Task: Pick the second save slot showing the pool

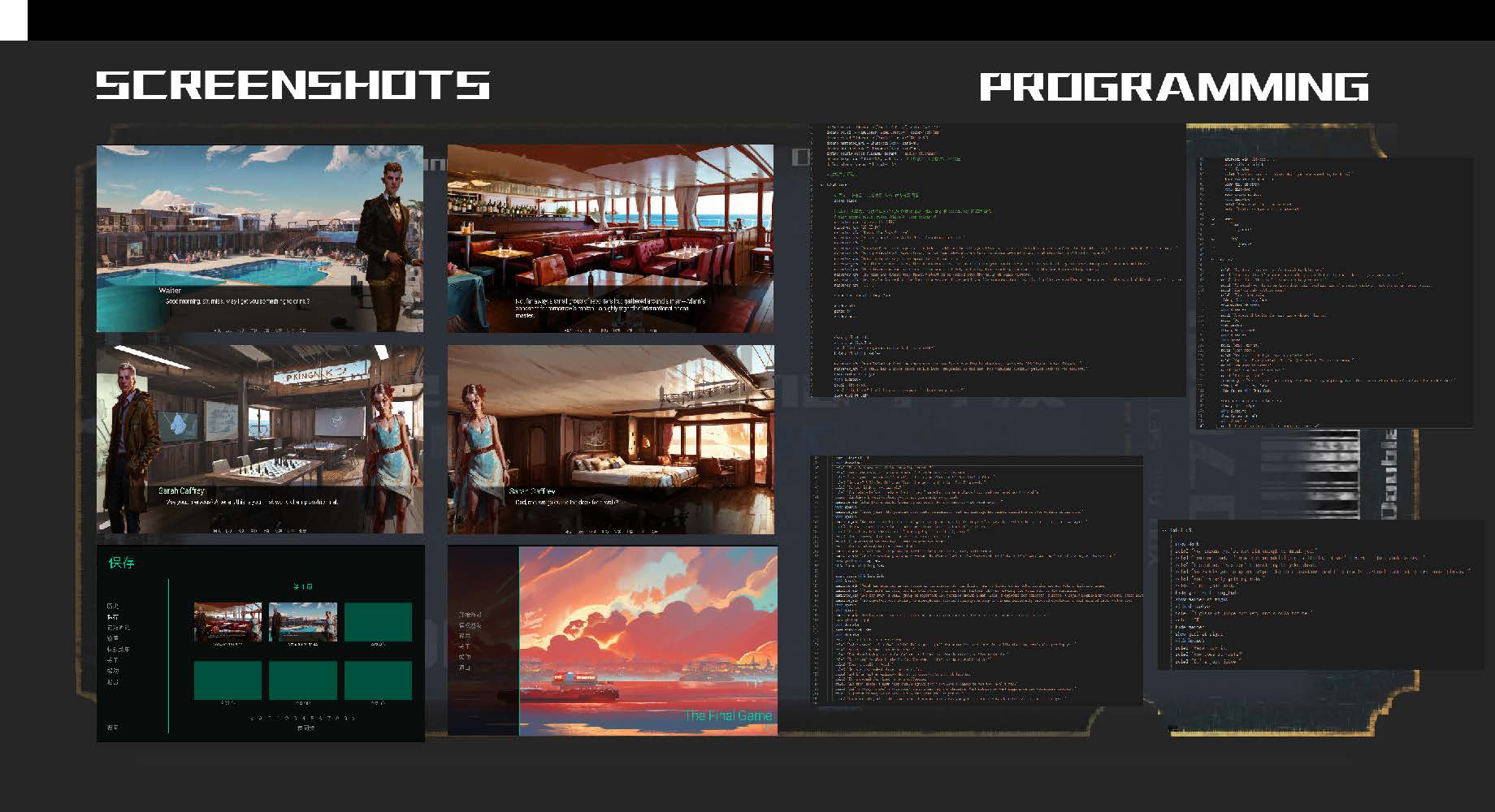Action: [x=302, y=622]
